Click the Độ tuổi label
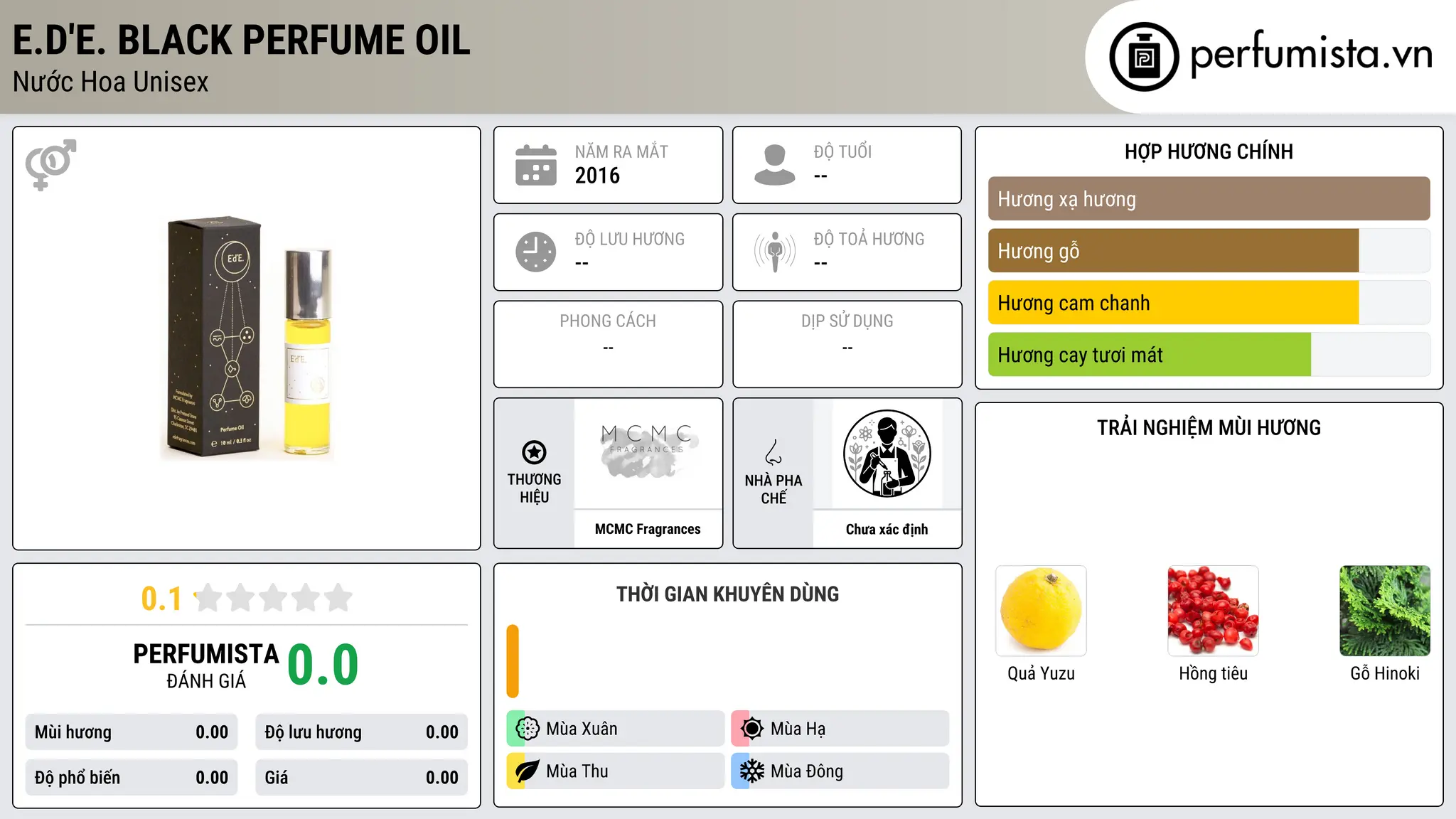 click(x=842, y=151)
